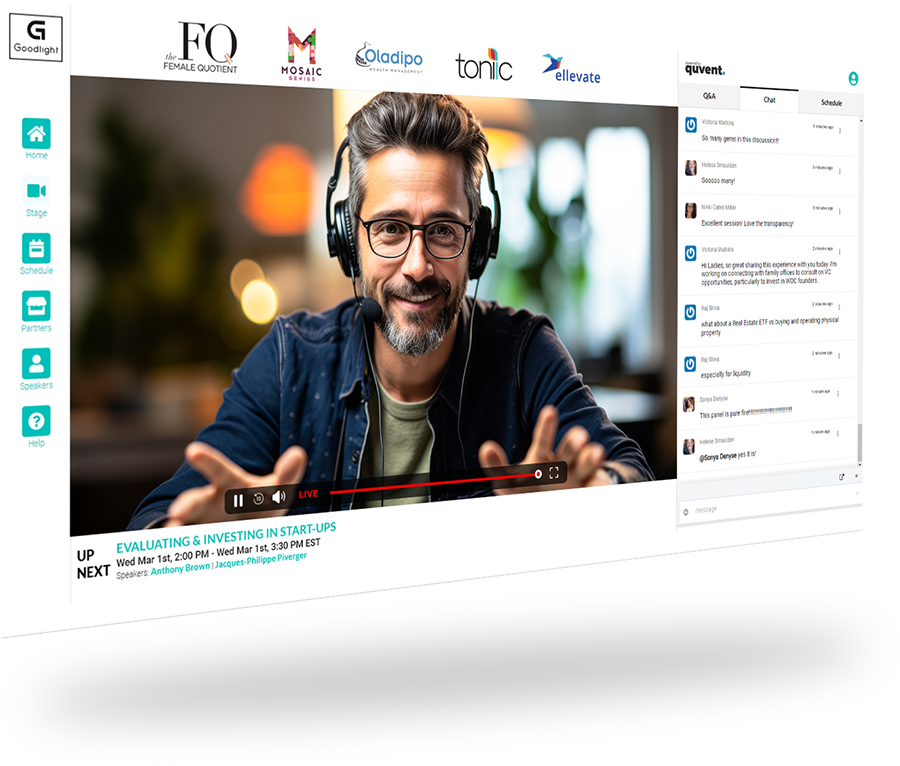Pop out the chat panel
Screen dimensions: 900x766
tap(841, 477)
